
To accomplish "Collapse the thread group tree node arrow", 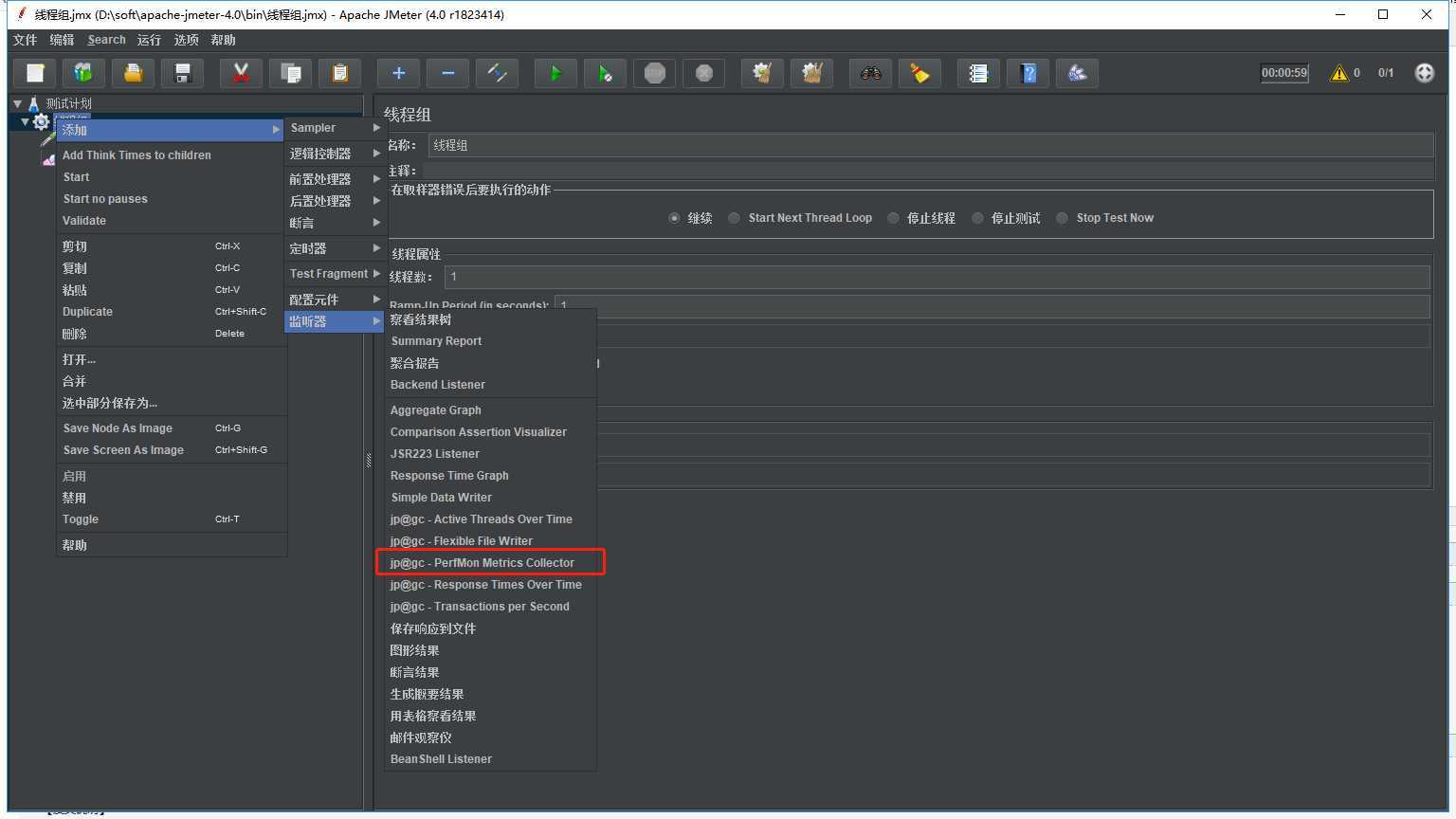I will (25, 121).
